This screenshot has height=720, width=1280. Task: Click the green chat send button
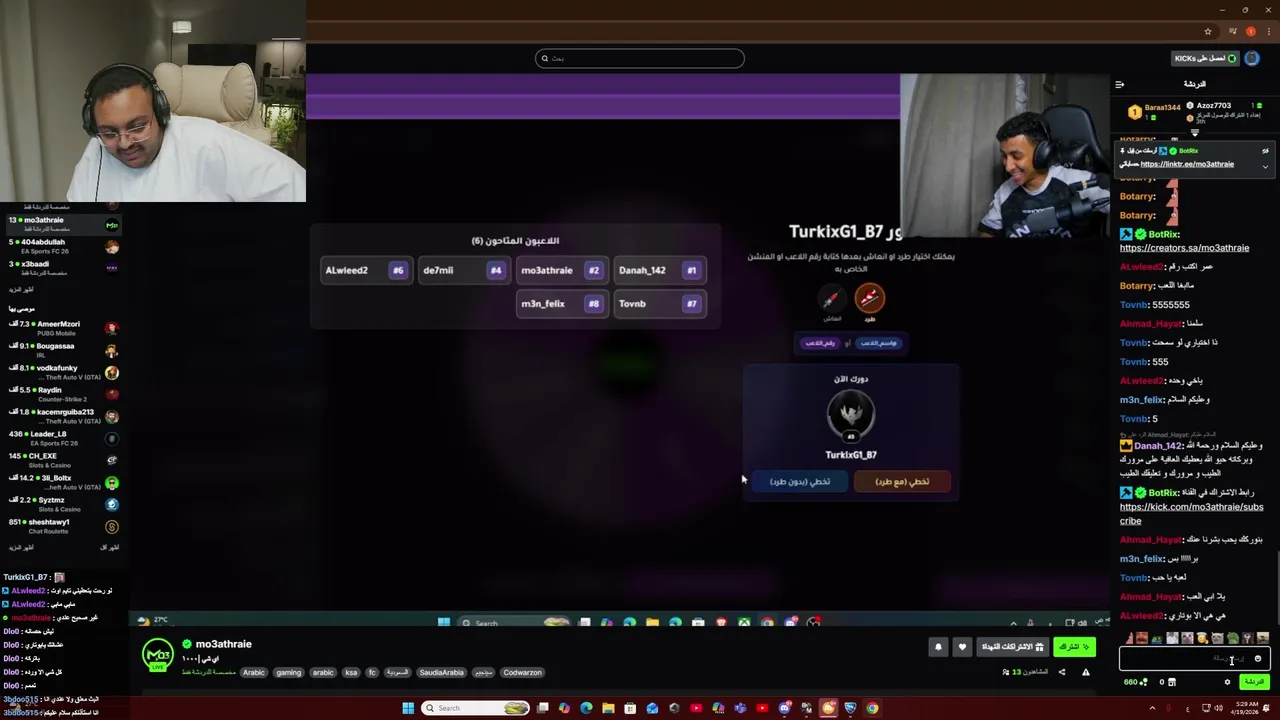[1253, 682]
